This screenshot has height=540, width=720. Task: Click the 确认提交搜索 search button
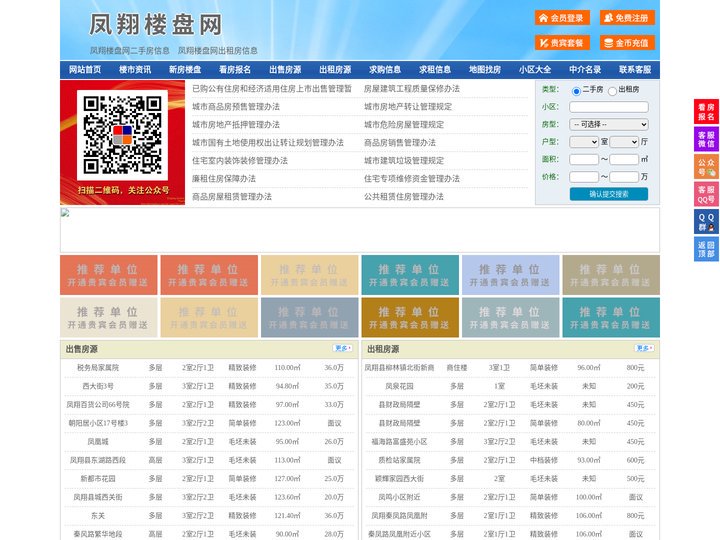click(609, 194)
